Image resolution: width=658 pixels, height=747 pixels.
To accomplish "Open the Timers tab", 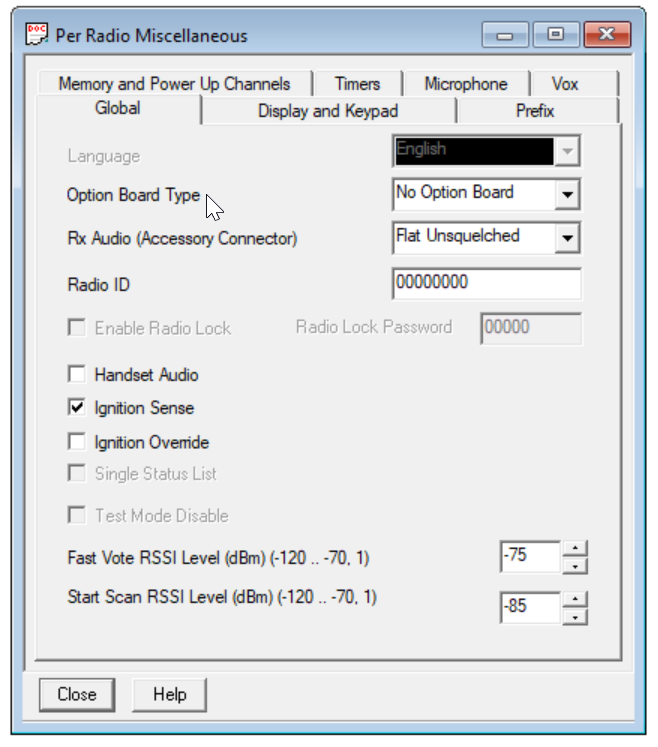I will (357, 84).
